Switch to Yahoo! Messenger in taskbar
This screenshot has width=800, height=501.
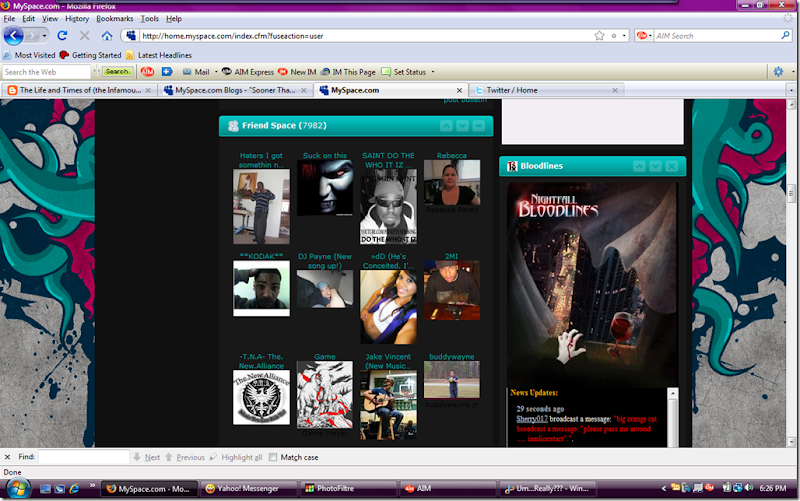point(248,489)
